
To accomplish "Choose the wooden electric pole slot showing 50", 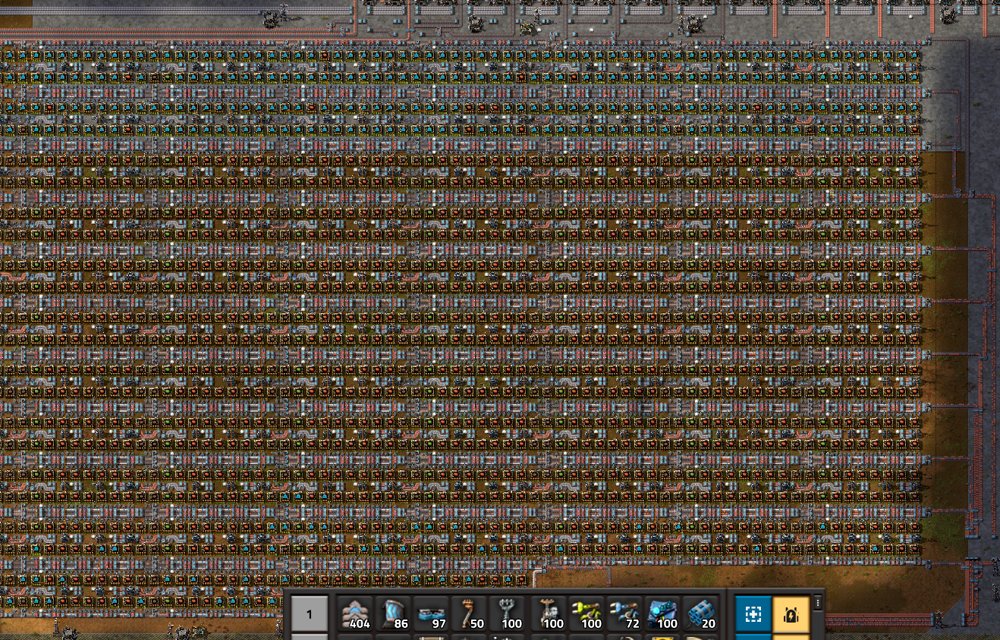I will [x=469, y=613].
